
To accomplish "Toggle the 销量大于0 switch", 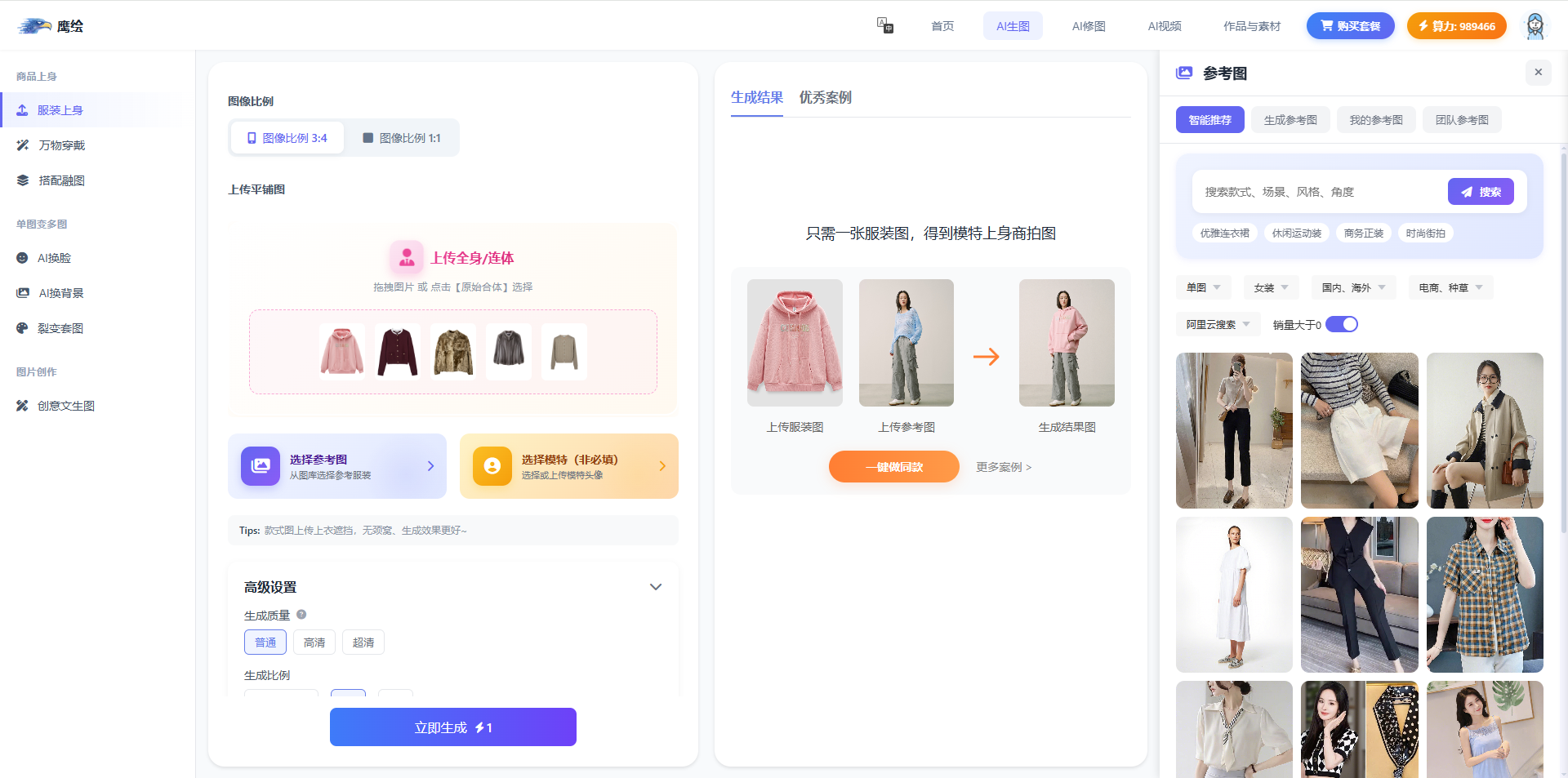I will (1341, 324).
